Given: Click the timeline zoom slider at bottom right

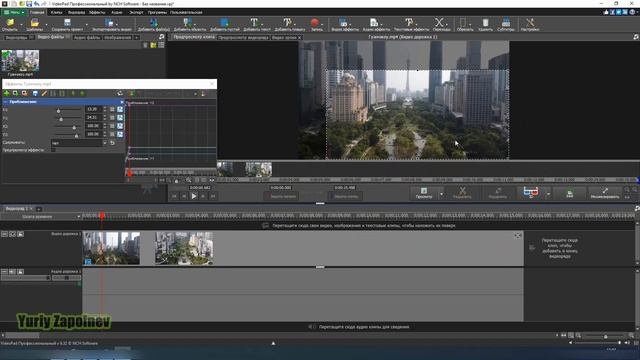Looking at the screenshot, I should point(606,336).
